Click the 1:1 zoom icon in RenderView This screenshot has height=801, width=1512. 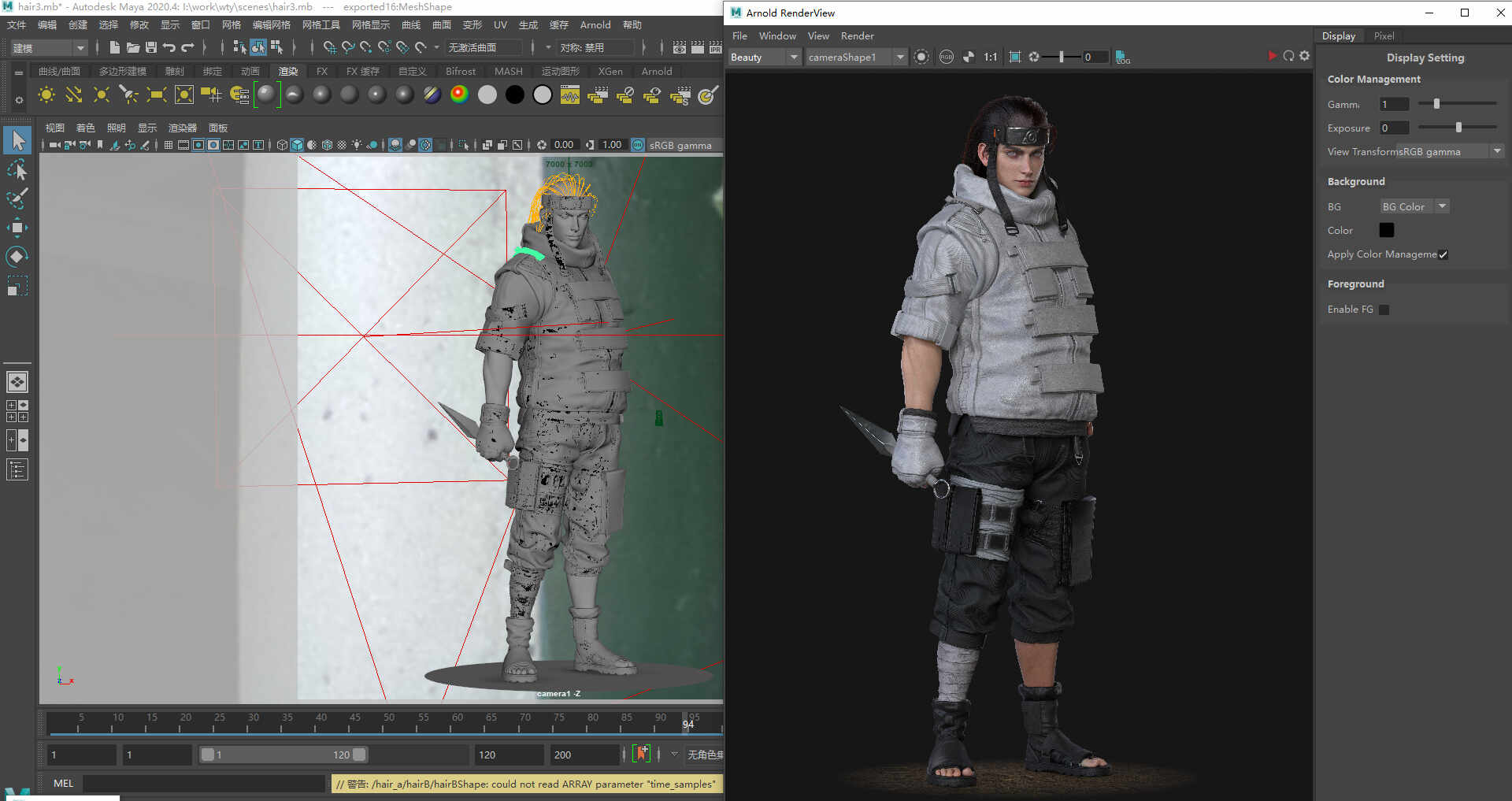tap(991, 57)
